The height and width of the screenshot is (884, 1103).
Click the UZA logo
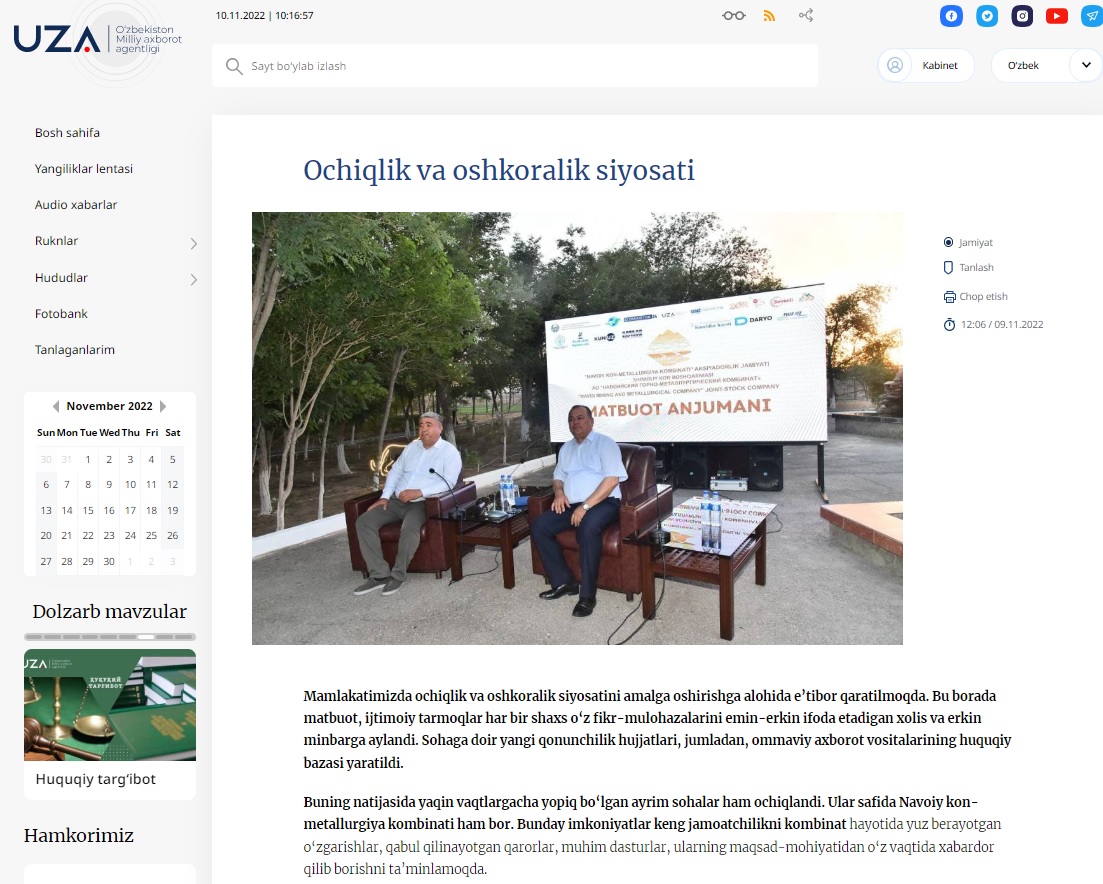(56, 39)
